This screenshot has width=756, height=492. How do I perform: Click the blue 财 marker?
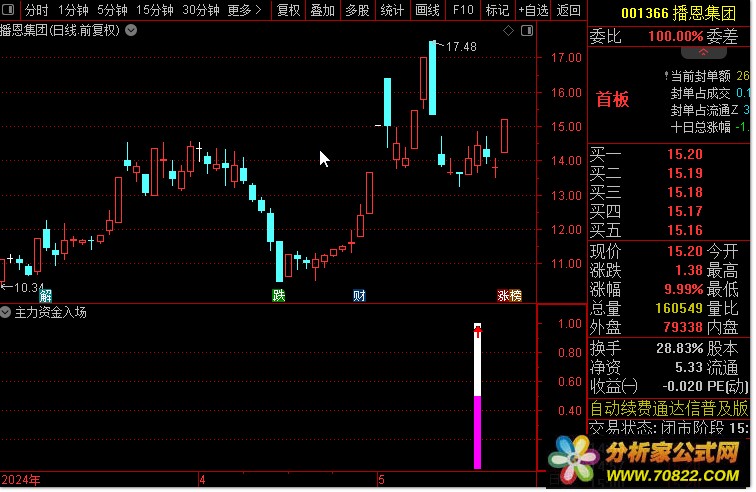coord(359,295)
